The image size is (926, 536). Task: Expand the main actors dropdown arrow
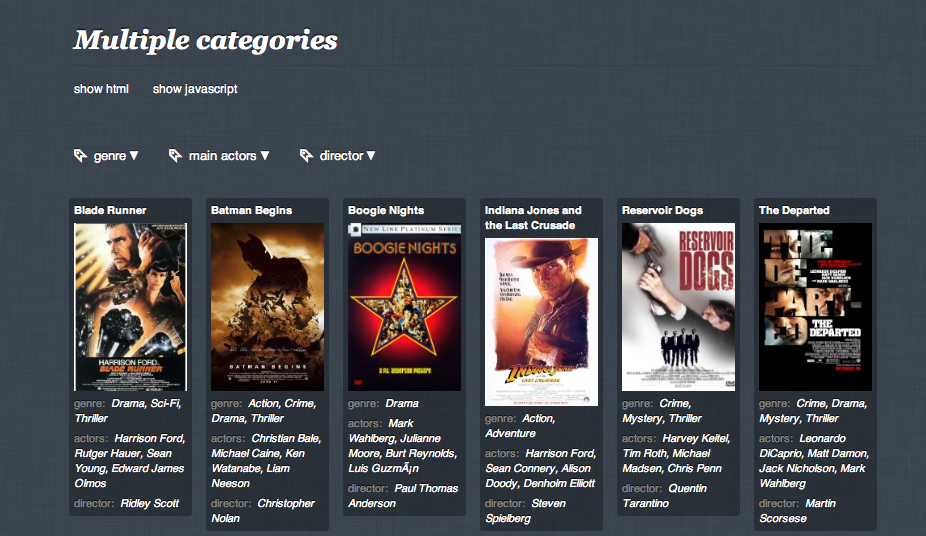pos(265,156)
